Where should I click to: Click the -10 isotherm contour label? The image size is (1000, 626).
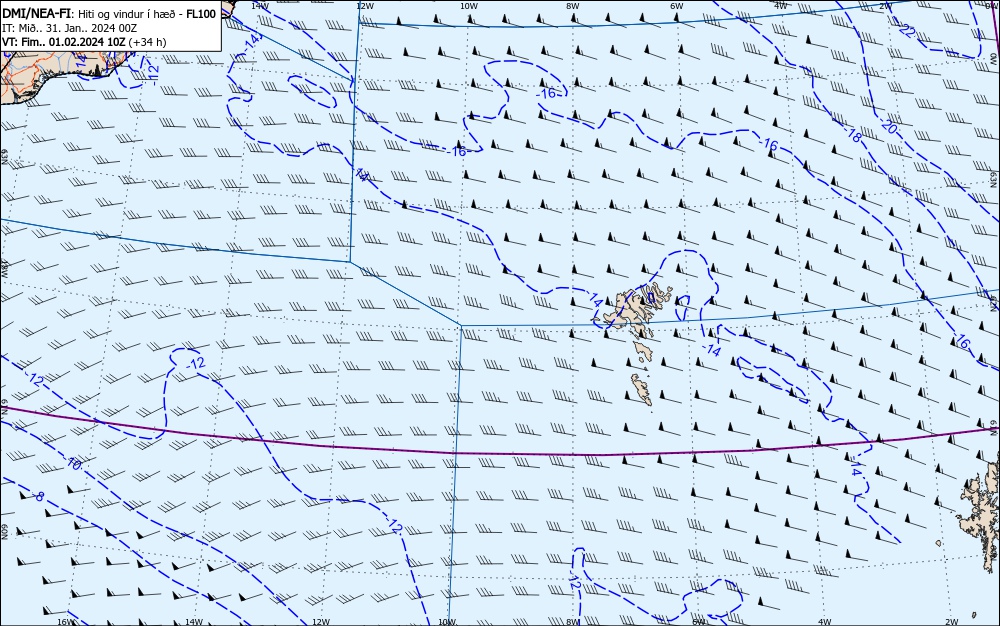(73, 463)
